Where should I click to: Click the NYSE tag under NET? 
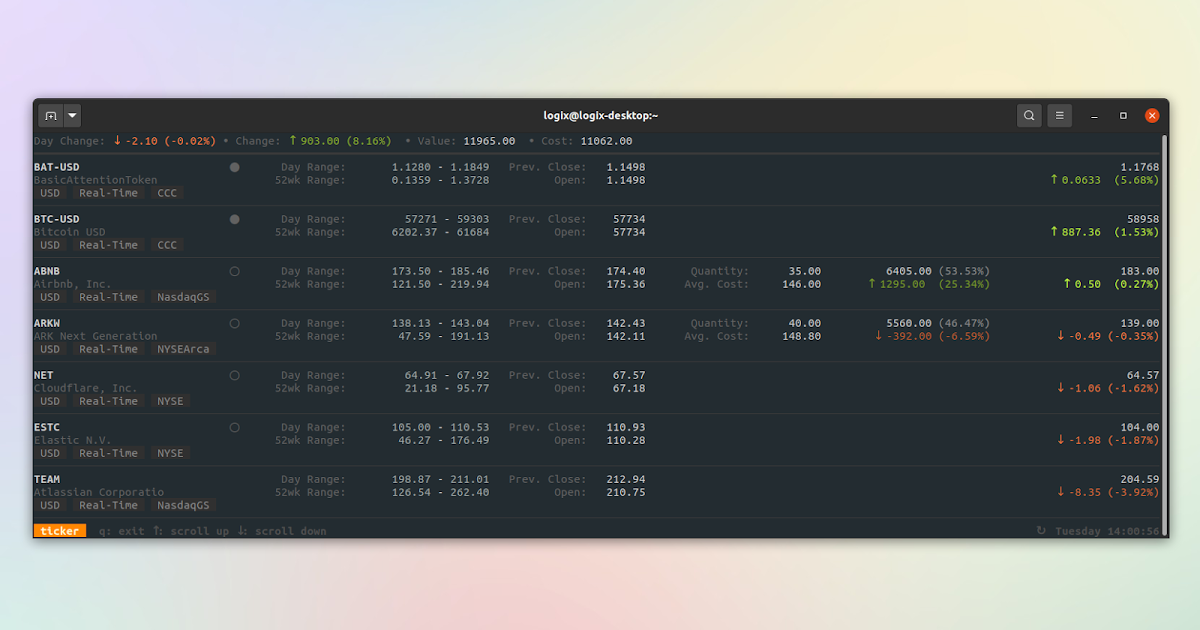pos(171,401)
